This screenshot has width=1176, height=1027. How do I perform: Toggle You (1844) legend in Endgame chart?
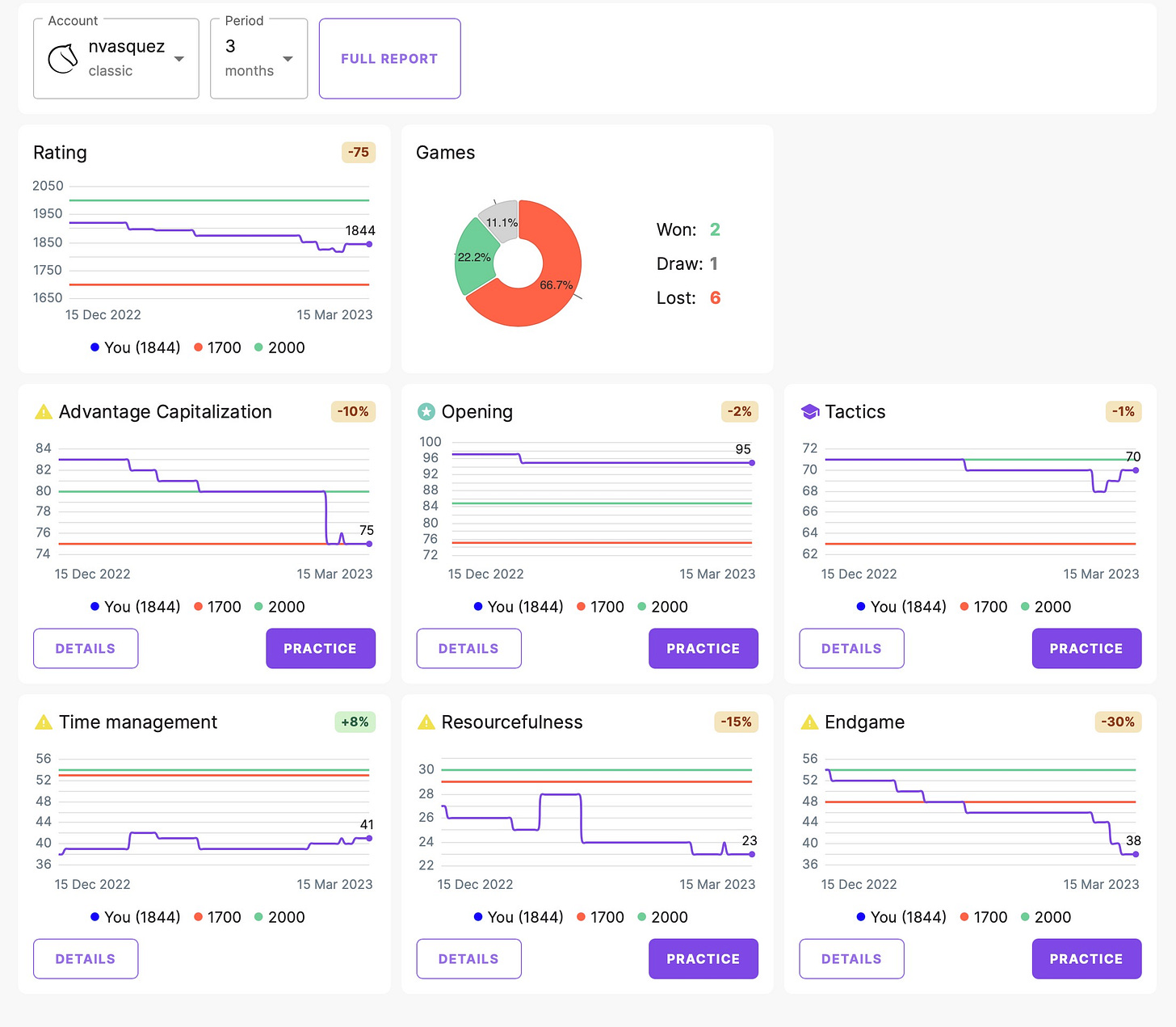point(901,917)
